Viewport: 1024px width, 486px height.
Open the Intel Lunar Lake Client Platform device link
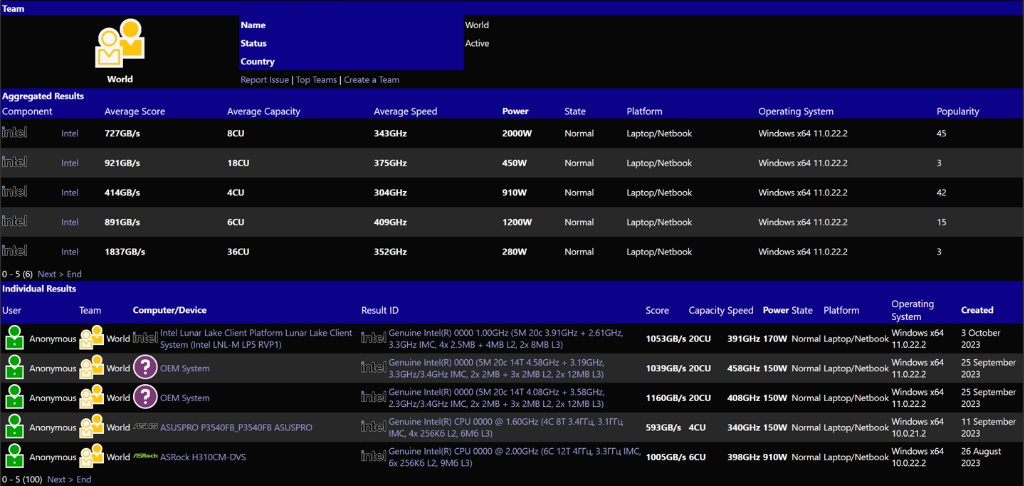tap(256, 339)
